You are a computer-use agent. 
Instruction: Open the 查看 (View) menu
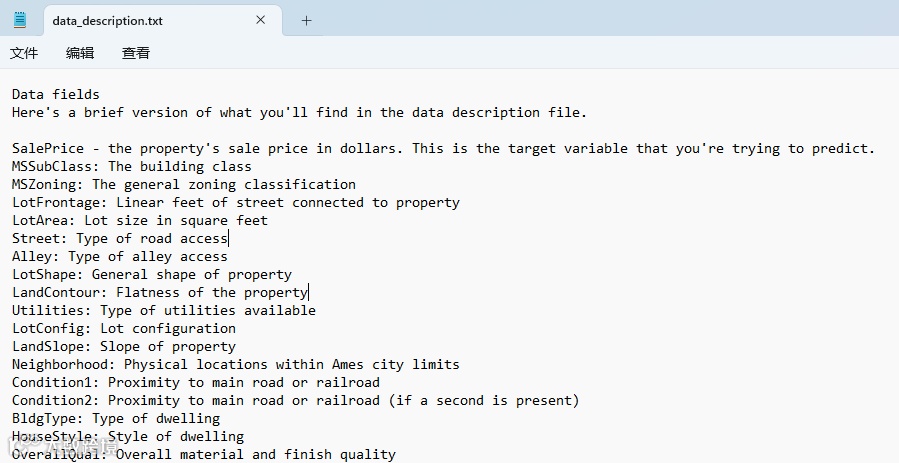click(x=136, y=53)
